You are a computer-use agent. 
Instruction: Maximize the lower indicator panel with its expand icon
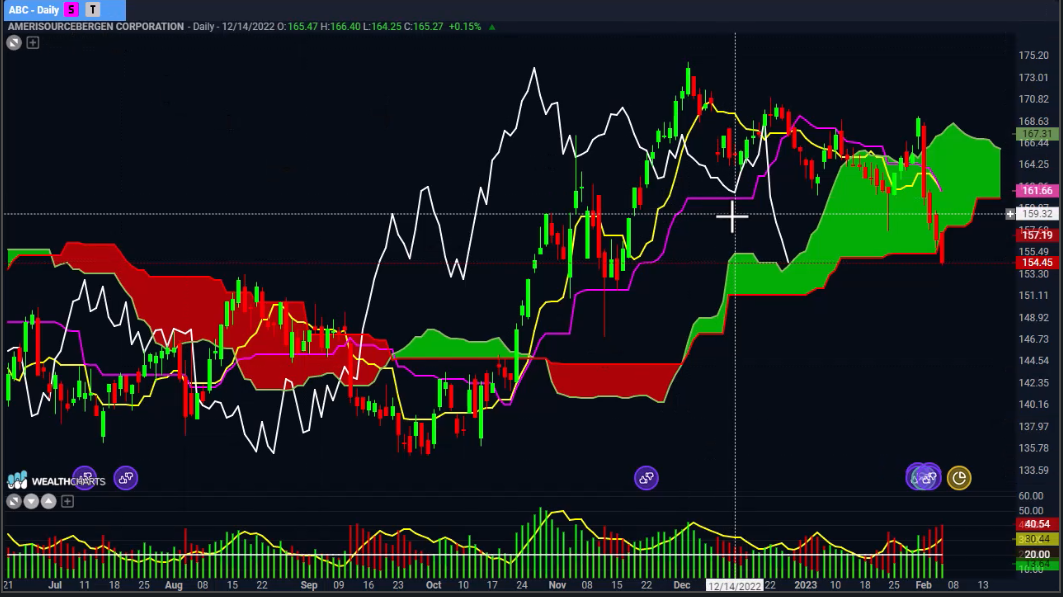pos(14,501)
